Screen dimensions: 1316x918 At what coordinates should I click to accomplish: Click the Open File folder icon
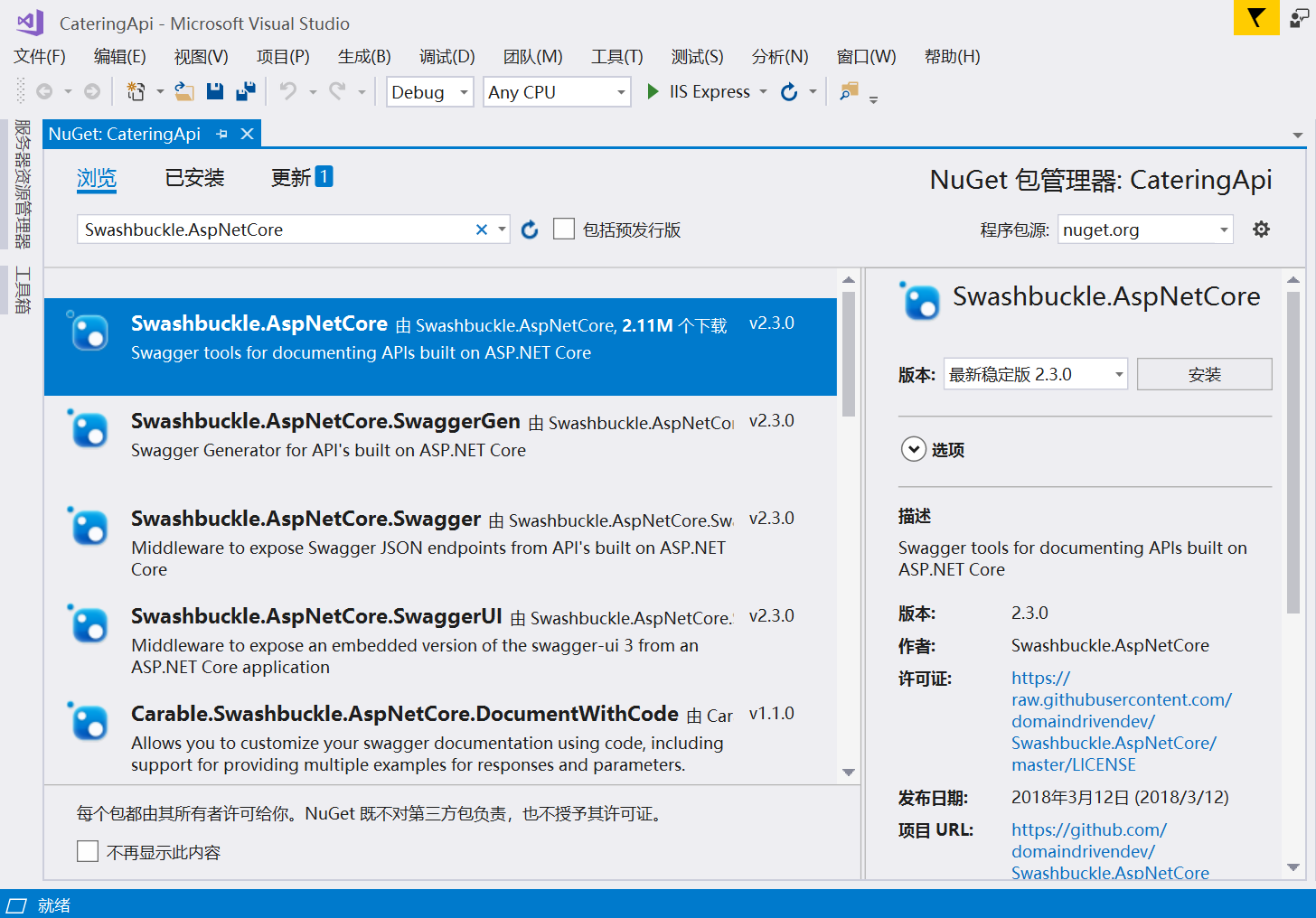coord(184,91)
